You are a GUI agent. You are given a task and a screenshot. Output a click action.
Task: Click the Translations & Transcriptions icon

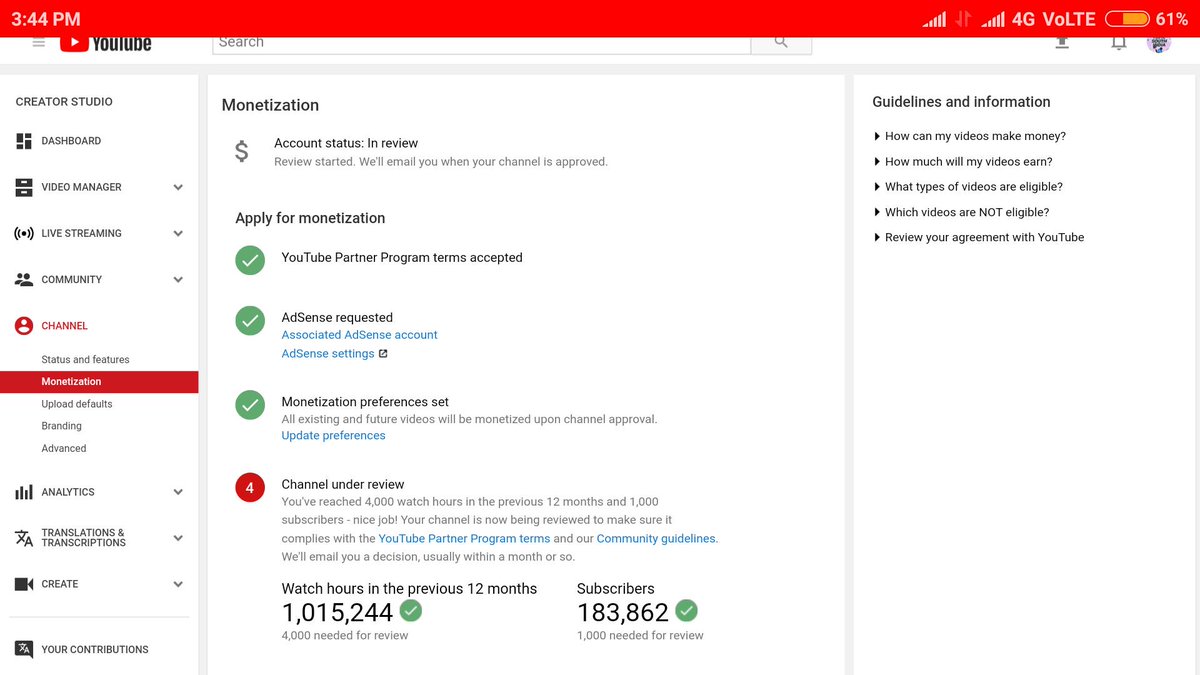(24, 538)
